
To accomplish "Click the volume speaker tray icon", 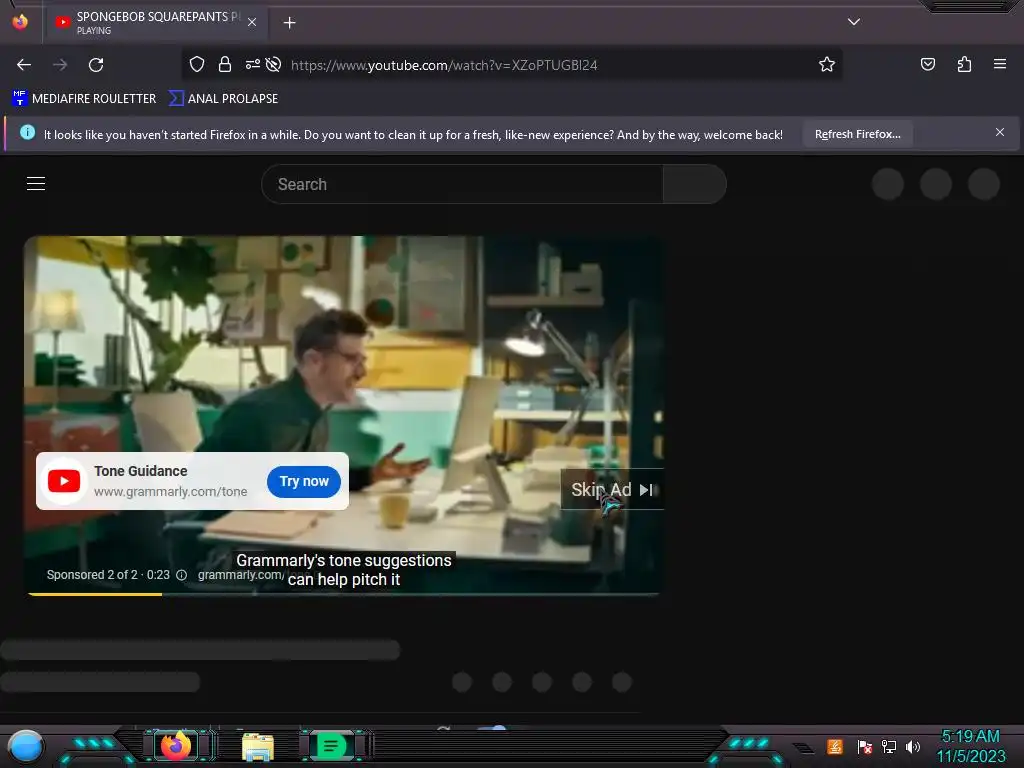I will [x=912, y=746].
